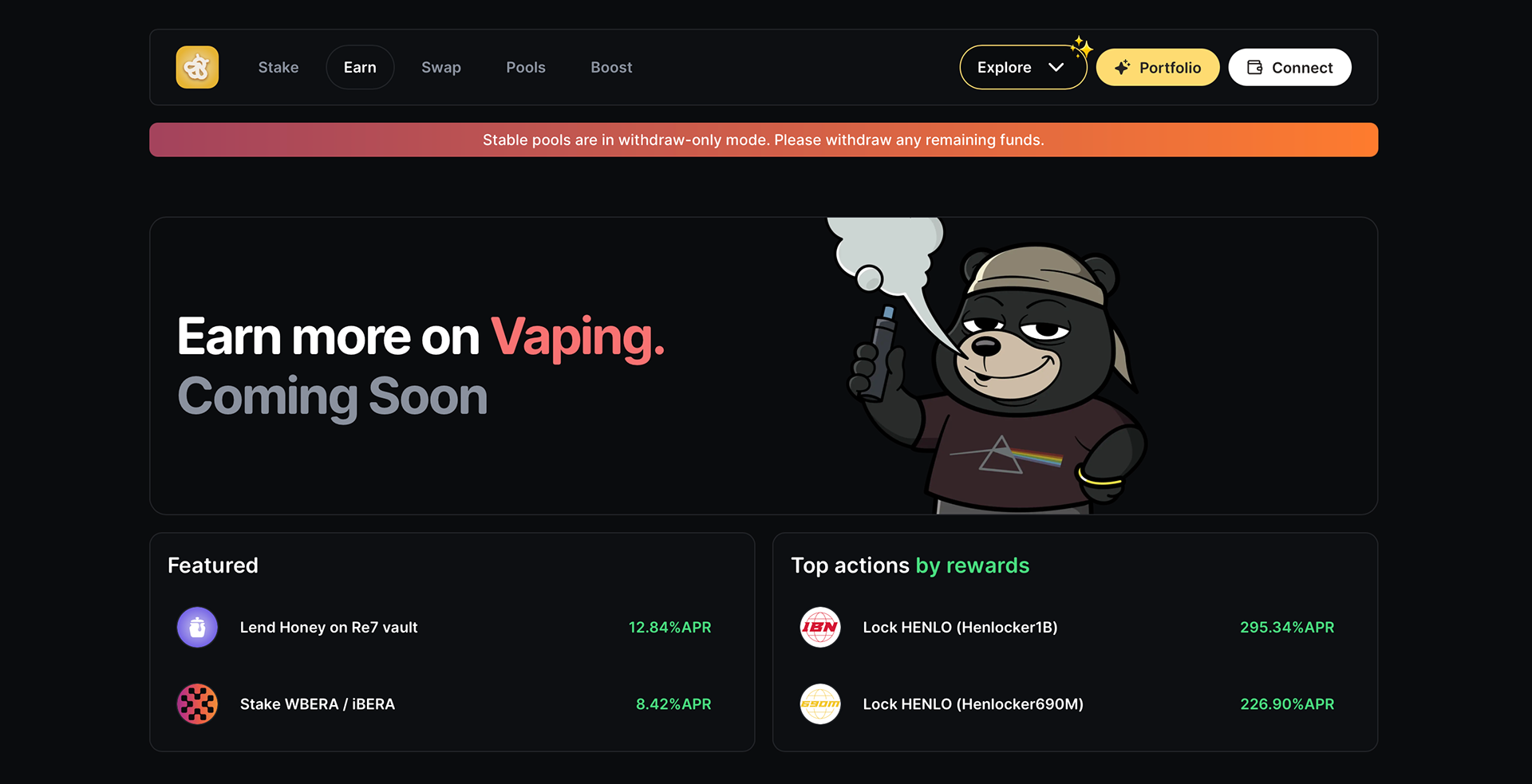This screenshot has width=1532, height=784.
Task: Click the 295.34%APR value
Action: (x=1287, y=628)
